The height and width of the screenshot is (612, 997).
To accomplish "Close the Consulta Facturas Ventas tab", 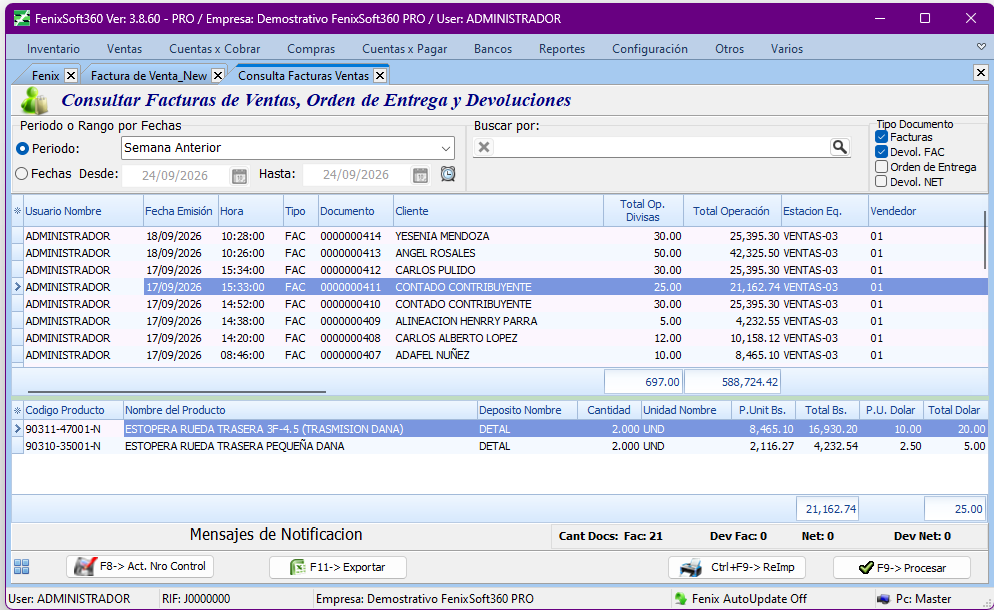I will pos(380,76).
